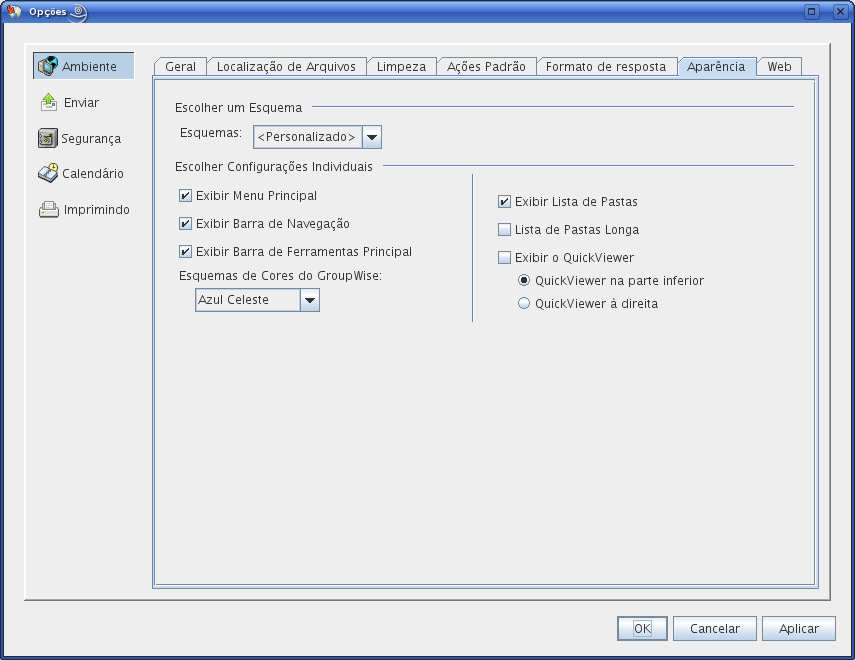855x660 pixels.
Task: Open the Imprimindo printer icon
Action: (x=48, y=210)
